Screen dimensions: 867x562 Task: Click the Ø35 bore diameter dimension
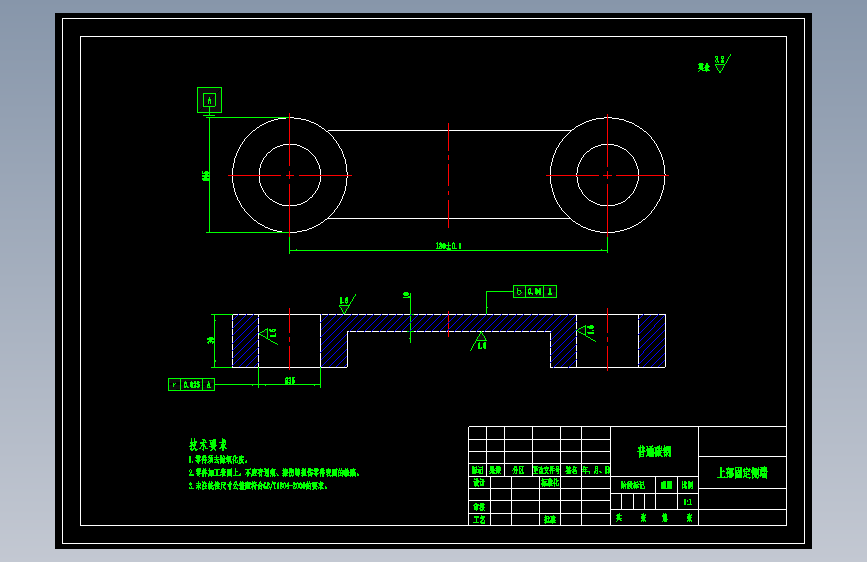(x=290, y=380)
